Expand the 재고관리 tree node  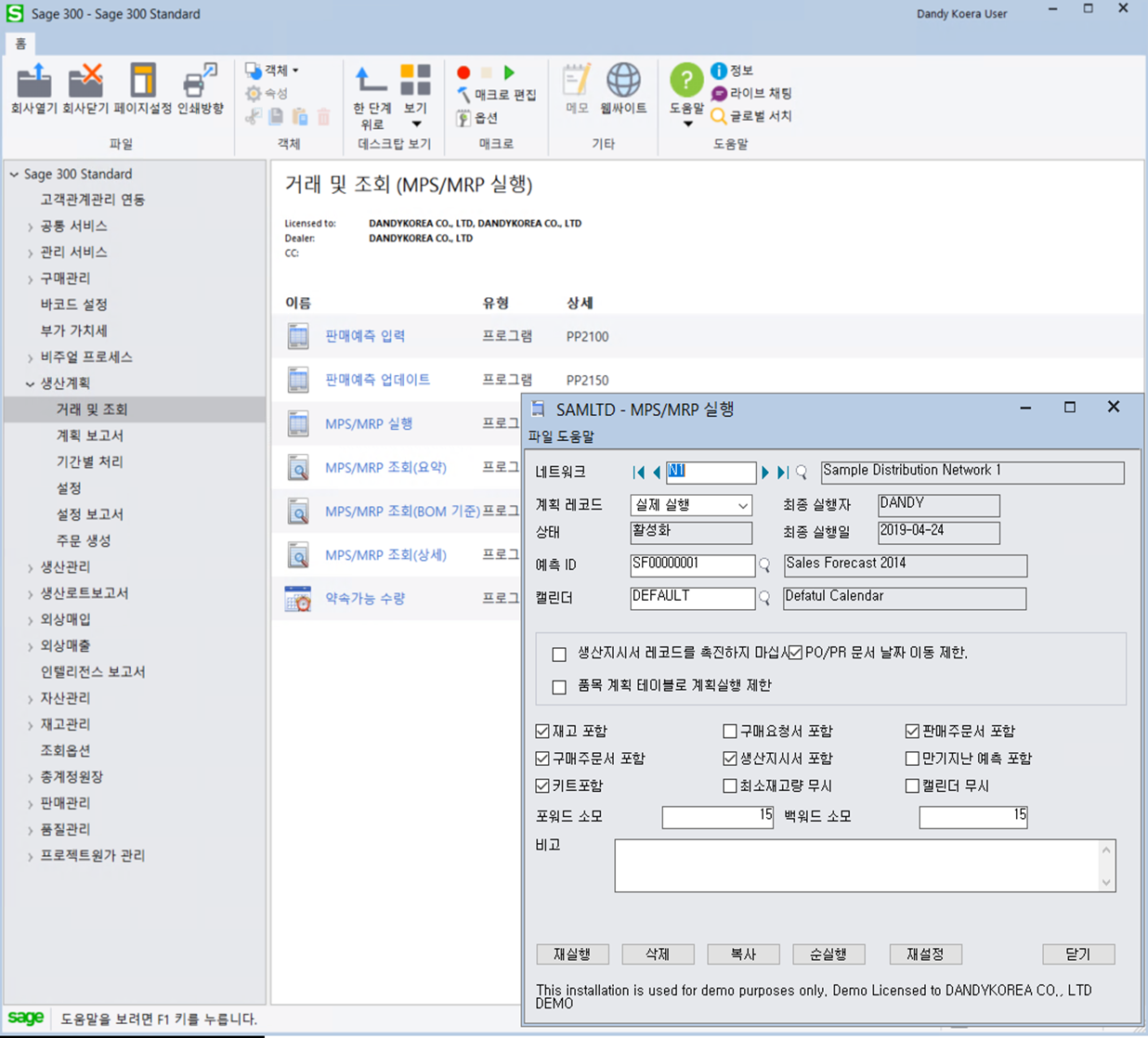(x=30, y=725)
